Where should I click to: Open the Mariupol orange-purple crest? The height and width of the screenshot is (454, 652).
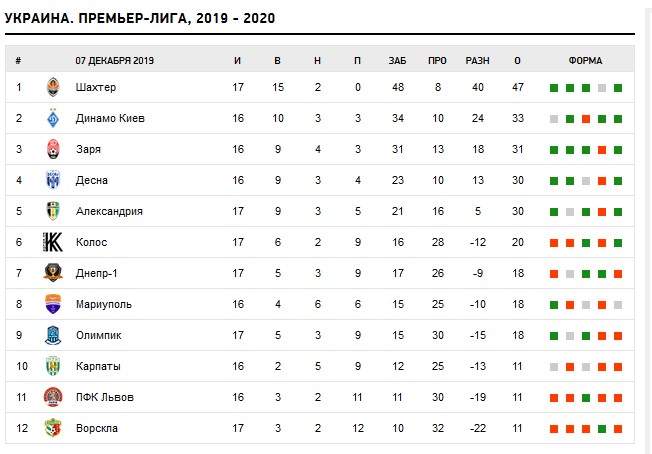[53, 304]
